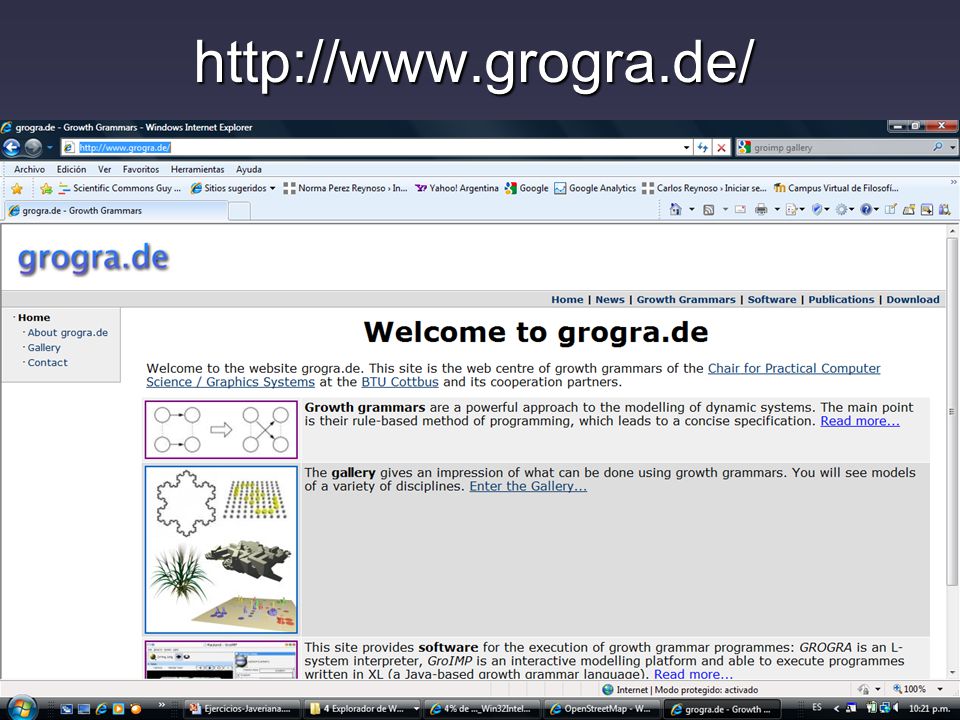Open the Herramientas menu

click(x=197, y=170)
